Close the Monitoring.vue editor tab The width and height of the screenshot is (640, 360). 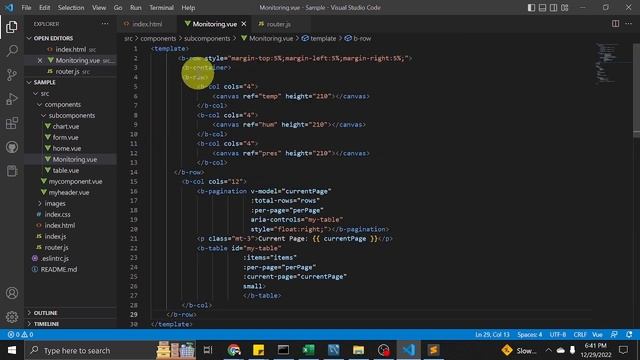[x=244, y=24]
